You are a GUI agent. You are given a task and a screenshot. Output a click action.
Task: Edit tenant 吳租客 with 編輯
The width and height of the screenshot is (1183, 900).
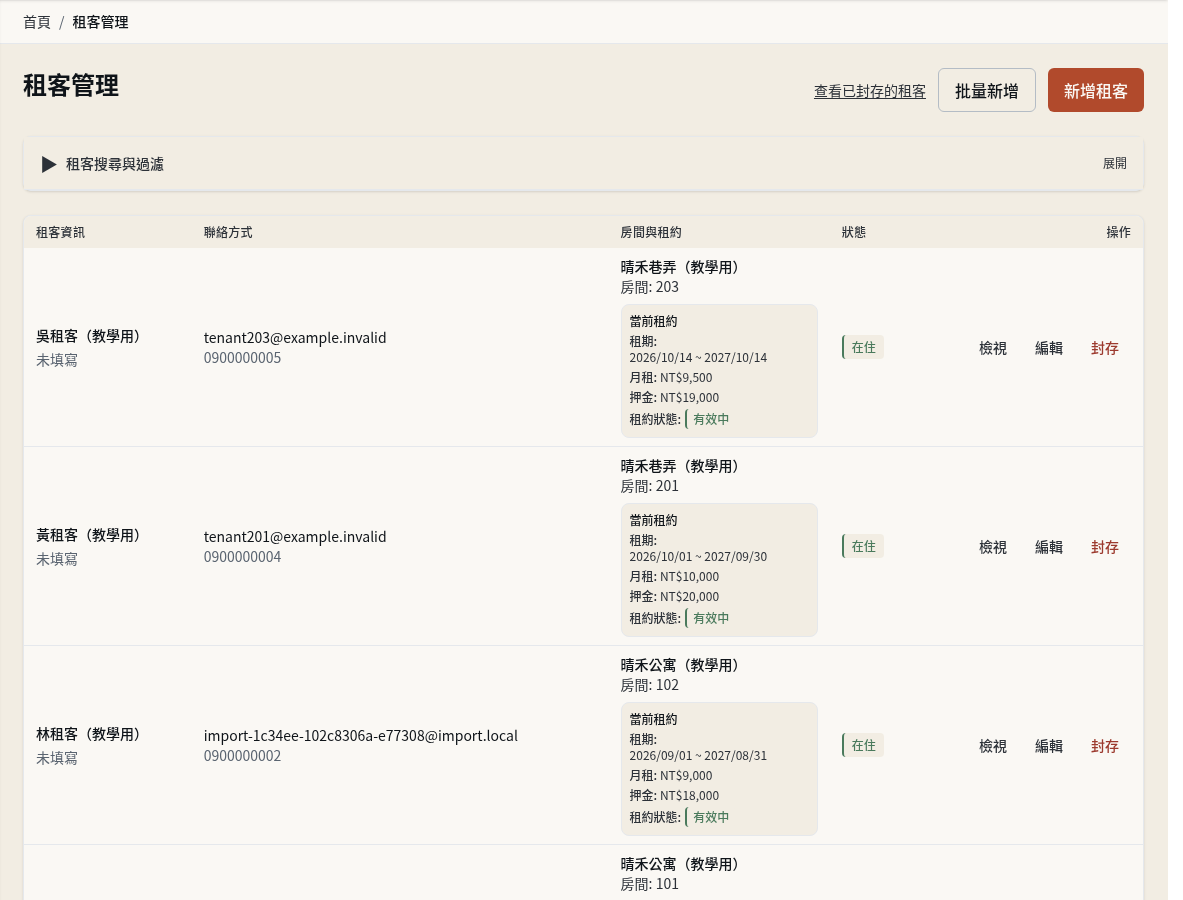coord(1048,349)
